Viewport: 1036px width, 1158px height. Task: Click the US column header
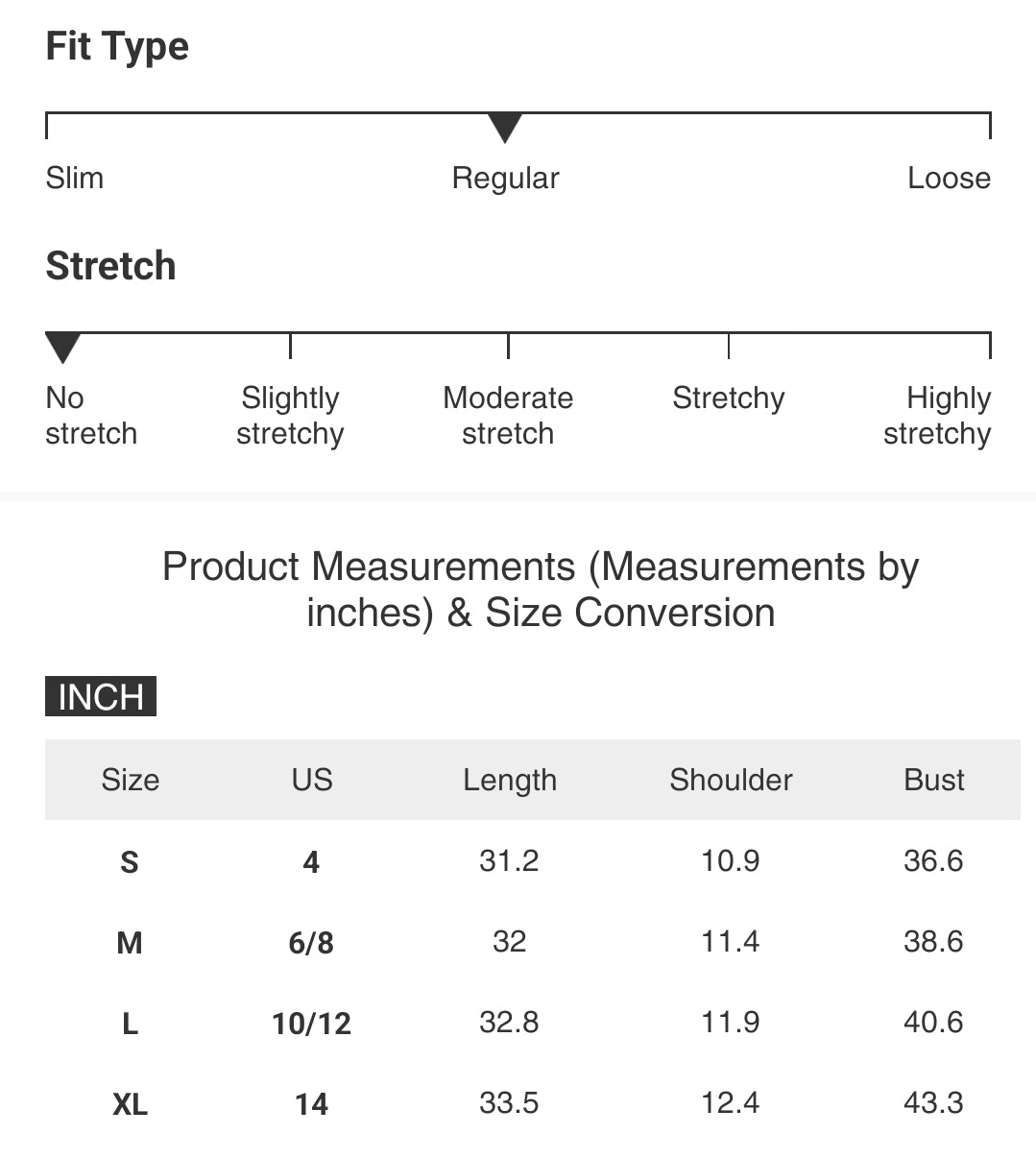click(312, 780)
